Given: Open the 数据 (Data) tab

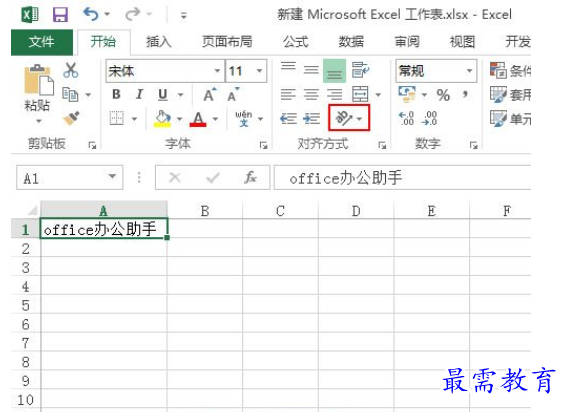Looking at the screenshot, I should click(x=351, y=42).
